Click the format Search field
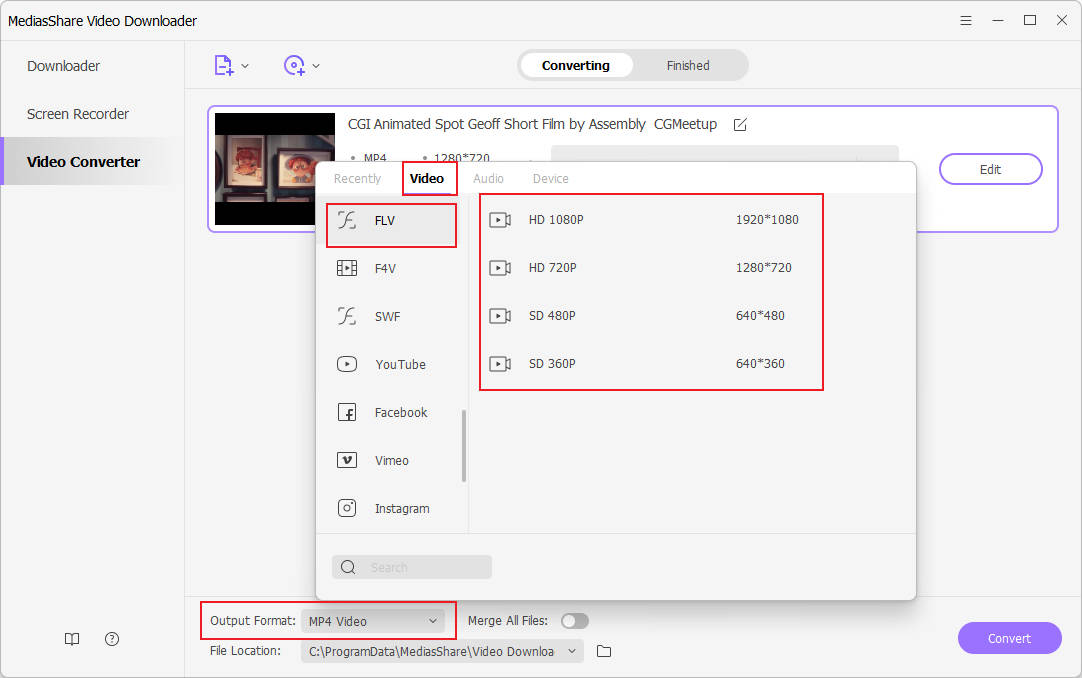 pyautogui.click(x=411, y=567)
